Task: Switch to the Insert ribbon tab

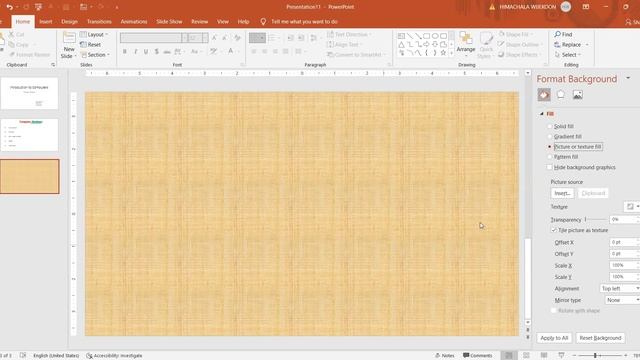Action: pos(46,22)
